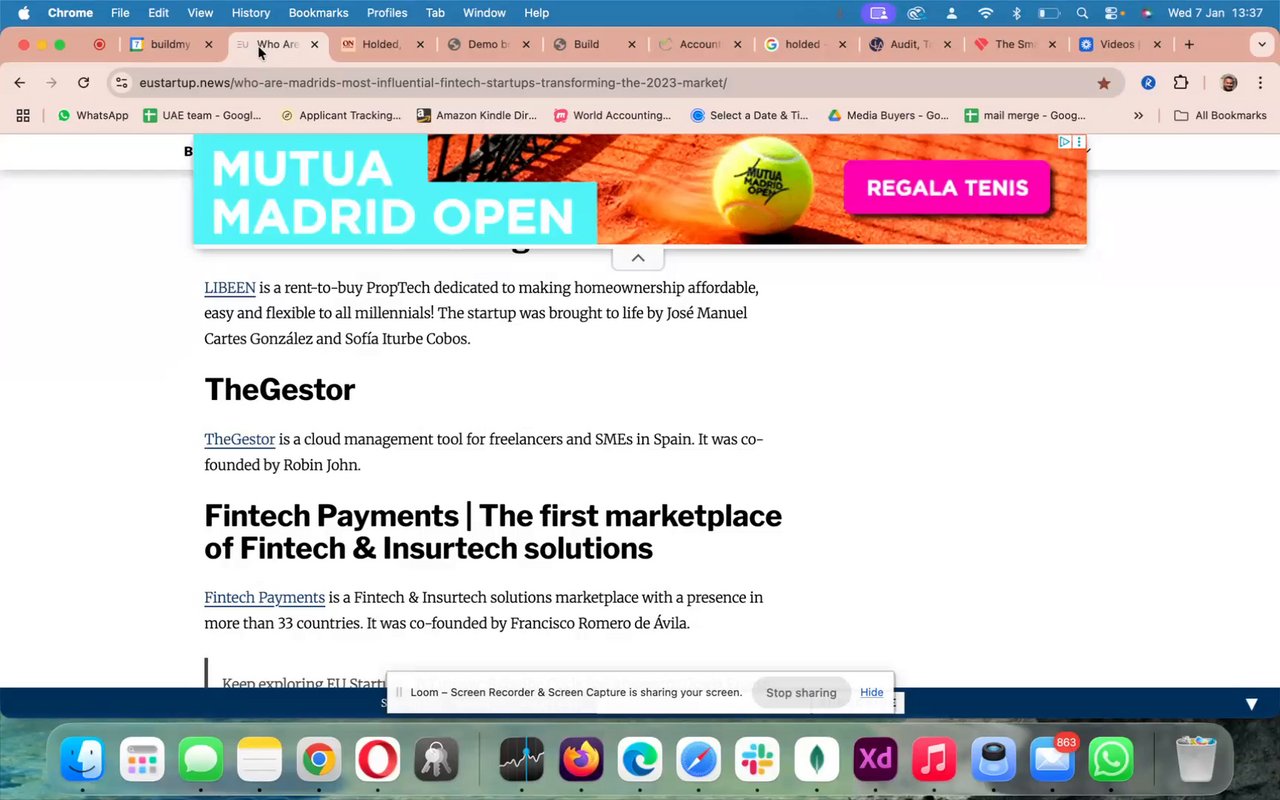Screen dimensions: 1280x800
Task: Click the Spotlight search icon in menu bar
Action: [1082, 13]
